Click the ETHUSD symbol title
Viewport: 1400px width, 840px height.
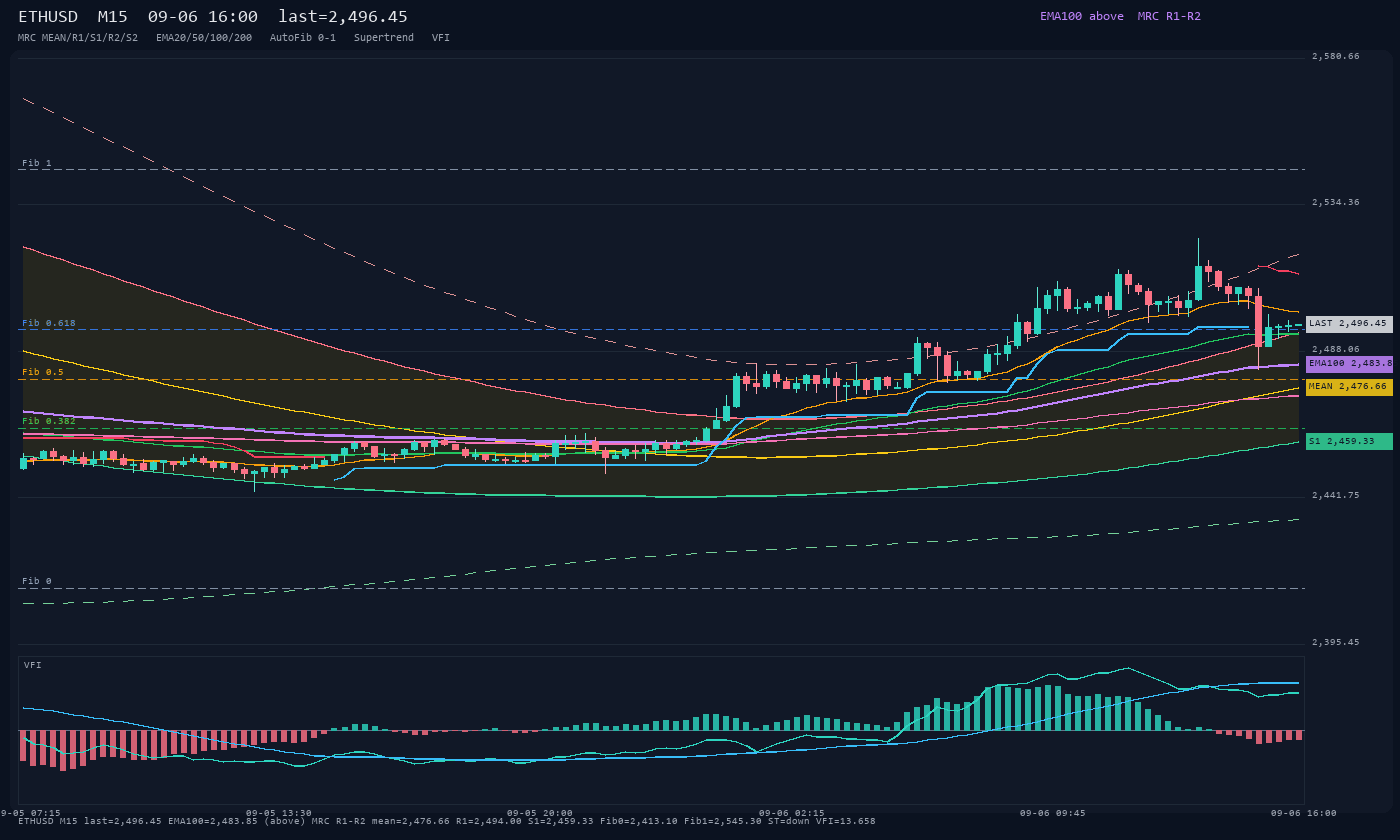[52, 17]
